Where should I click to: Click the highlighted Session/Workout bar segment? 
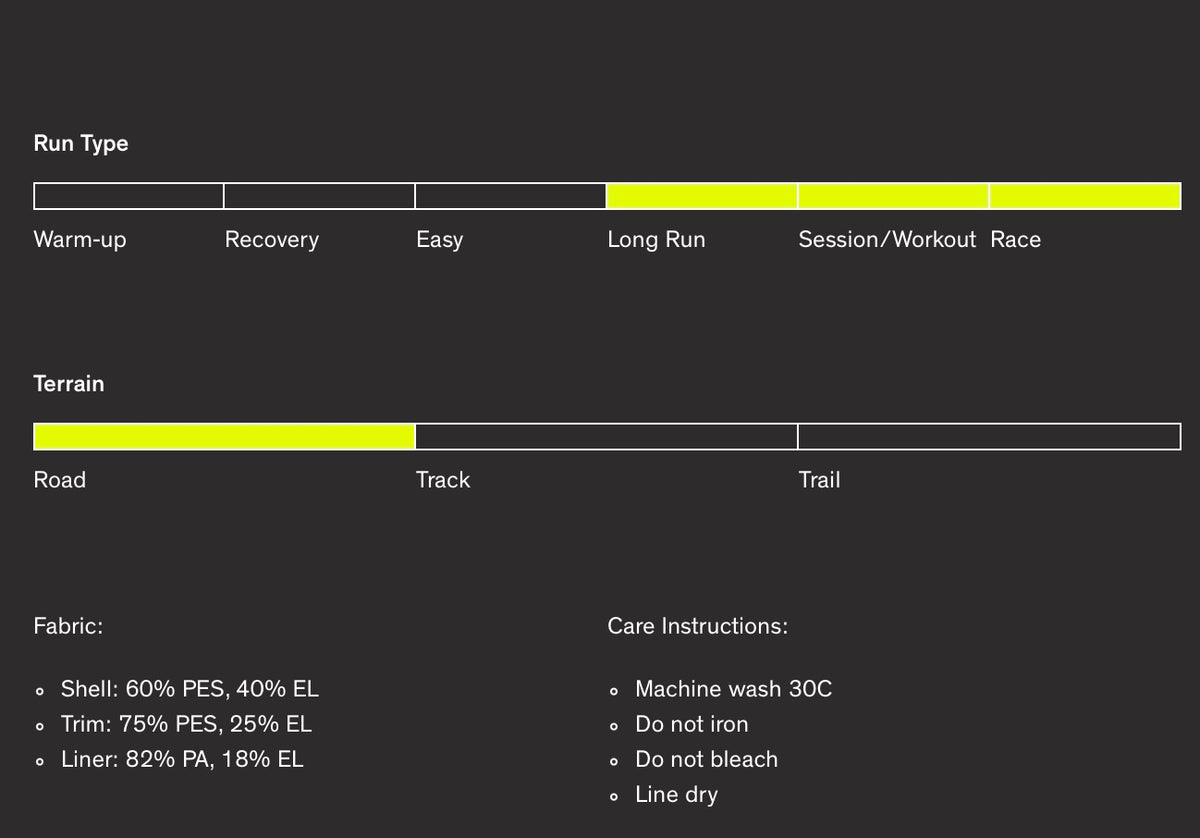(894, 196)
